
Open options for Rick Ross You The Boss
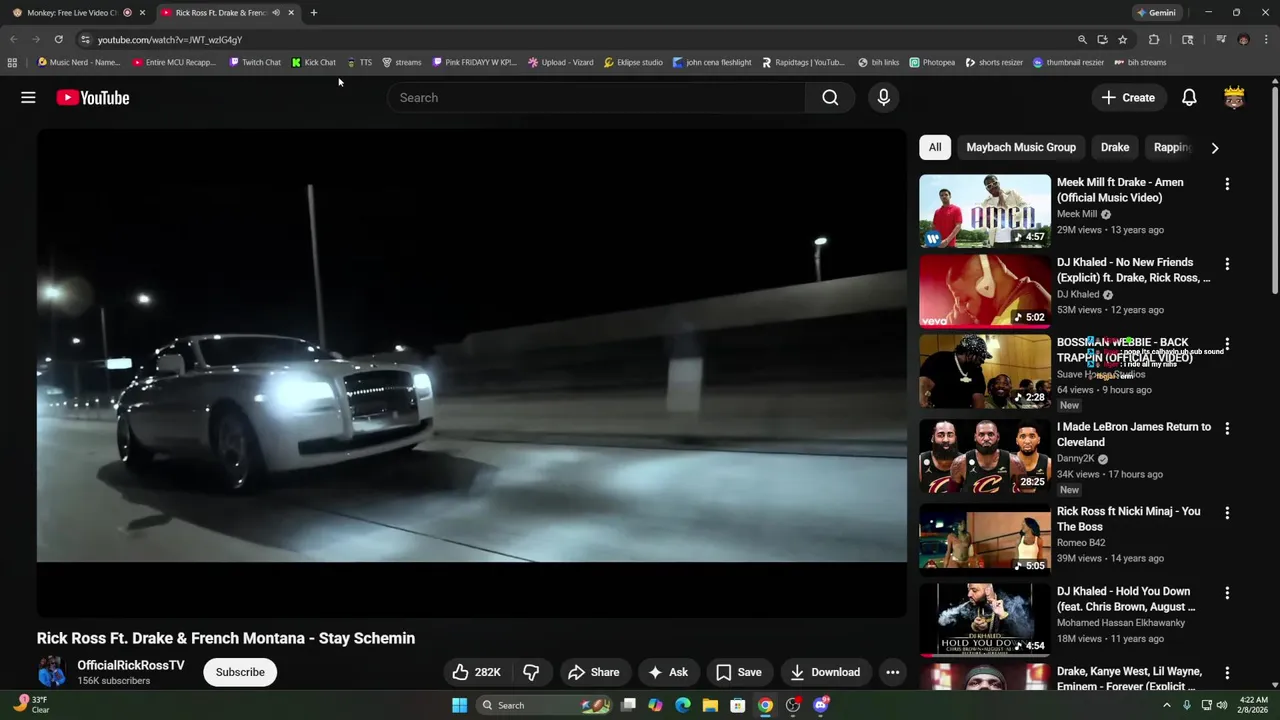[1227, 513]
